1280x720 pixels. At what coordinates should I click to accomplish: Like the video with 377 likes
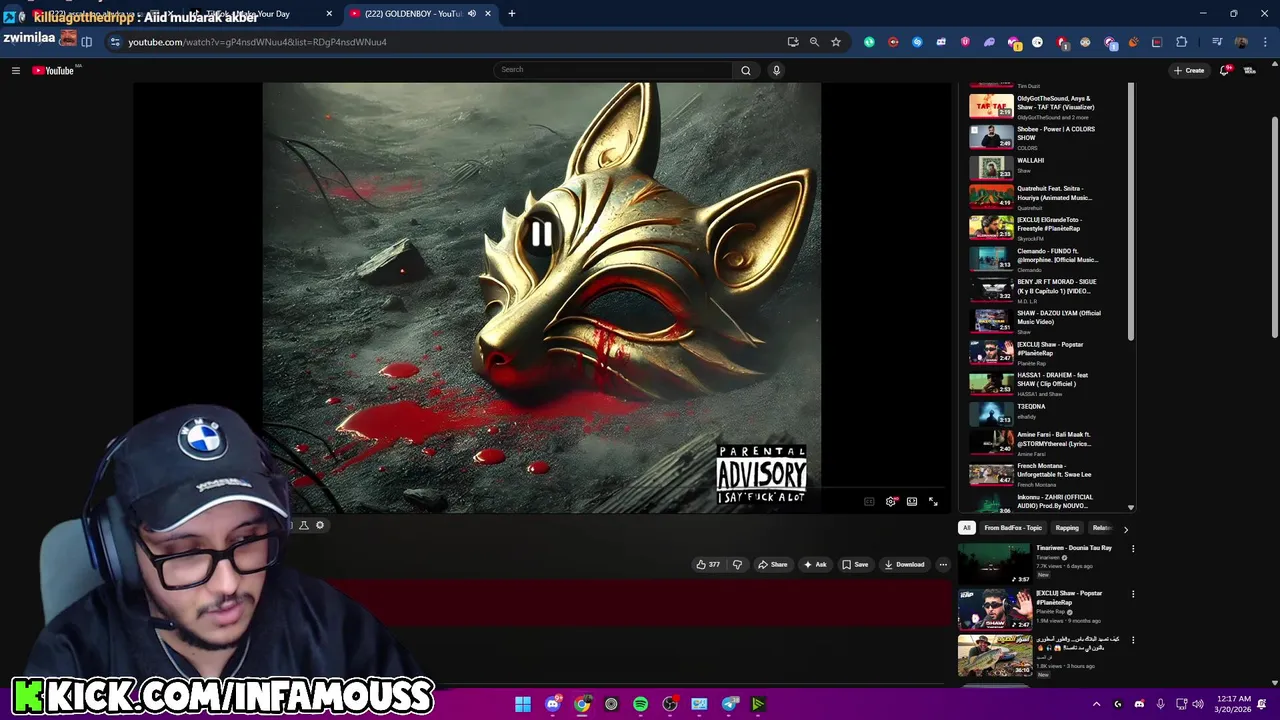tap(709, 564)
